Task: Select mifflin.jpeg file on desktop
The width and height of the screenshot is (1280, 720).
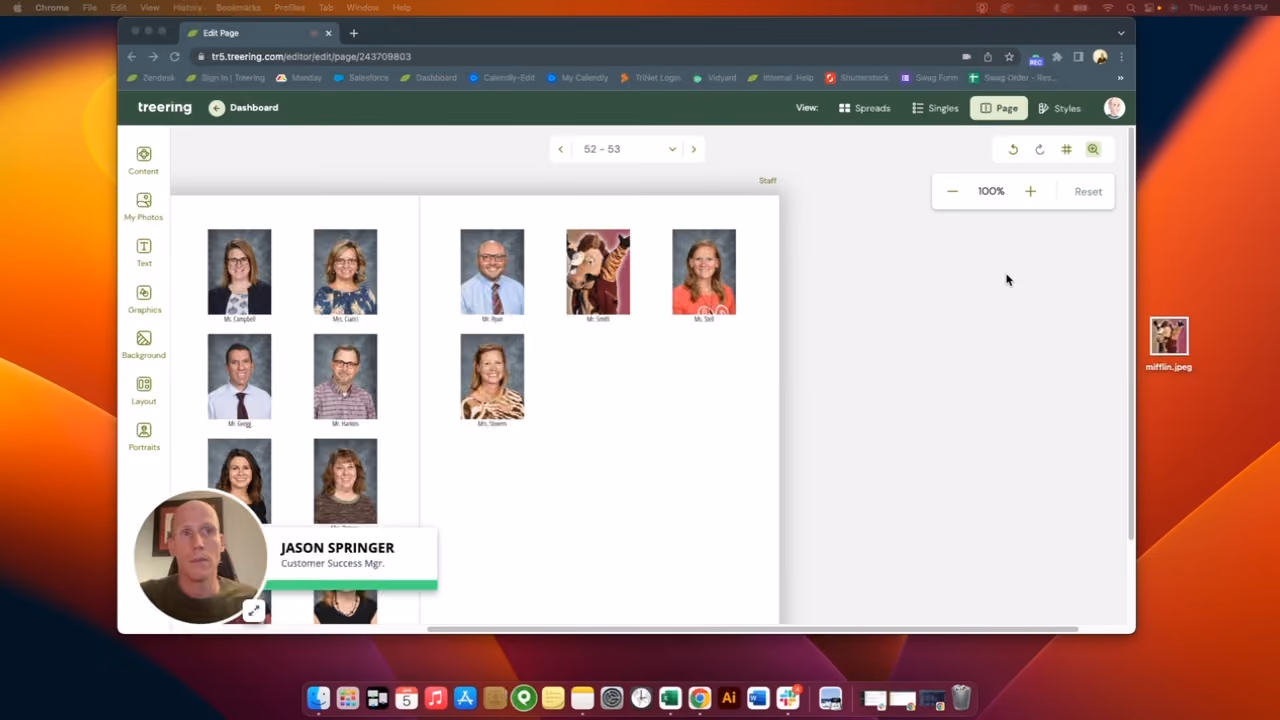Action: (x=1169, y=344)
